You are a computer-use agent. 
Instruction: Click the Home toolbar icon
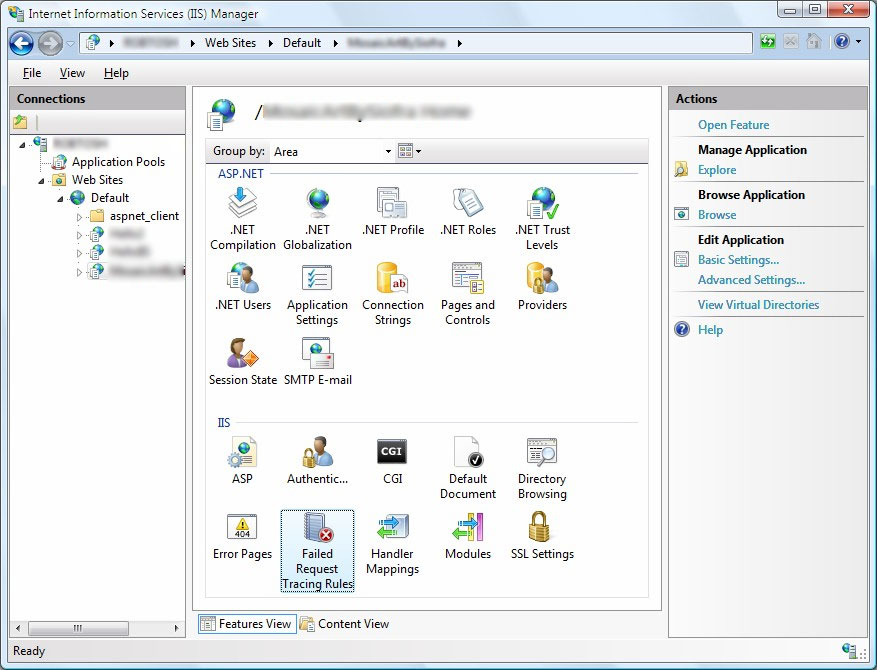coord(814,41)
